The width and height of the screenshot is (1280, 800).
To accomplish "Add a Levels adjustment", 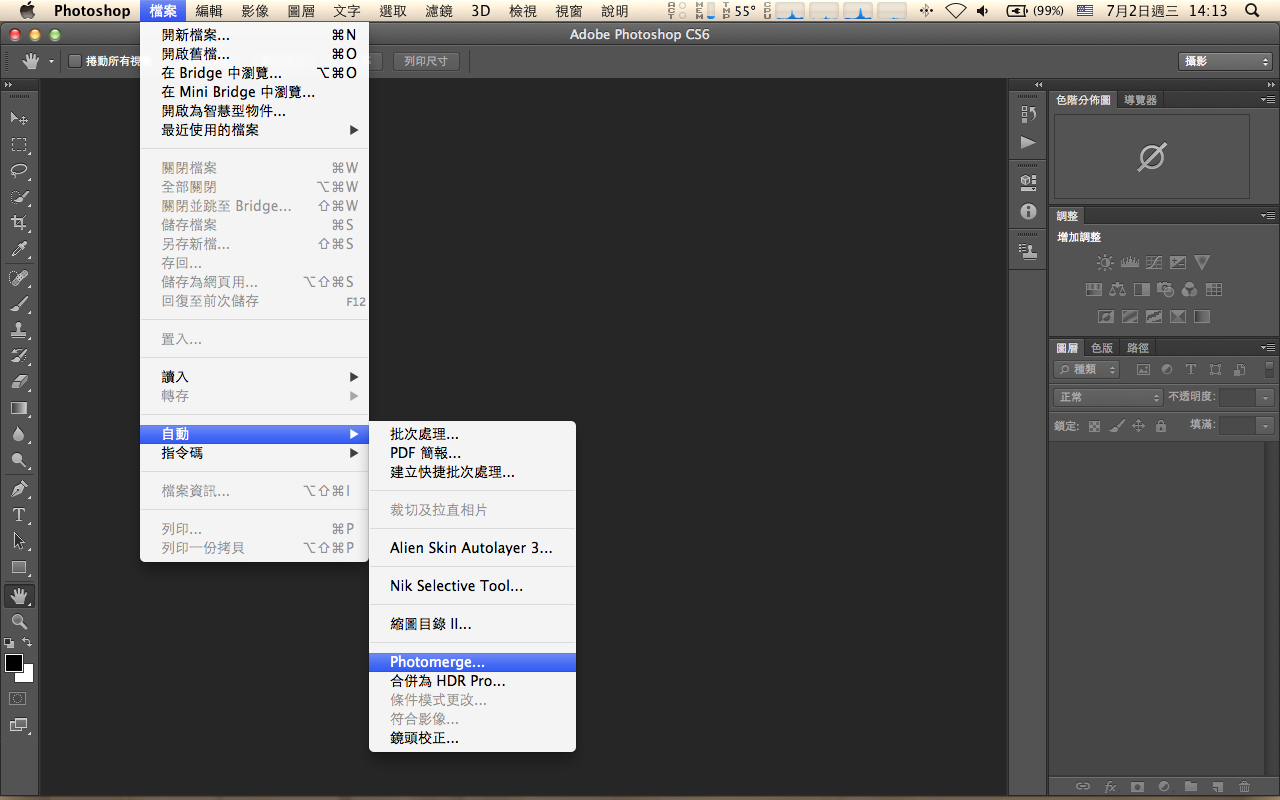I will tap(1130, 263).
